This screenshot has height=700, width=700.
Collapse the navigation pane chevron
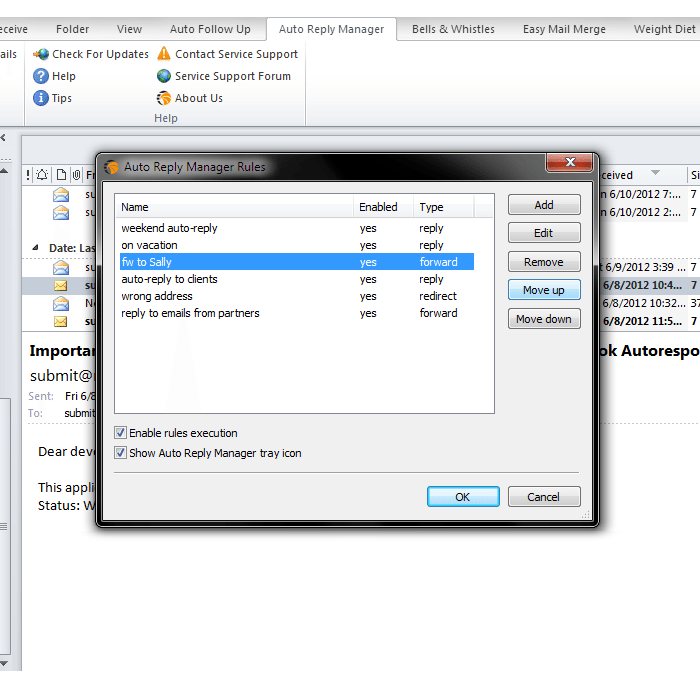tap(3, 138)
